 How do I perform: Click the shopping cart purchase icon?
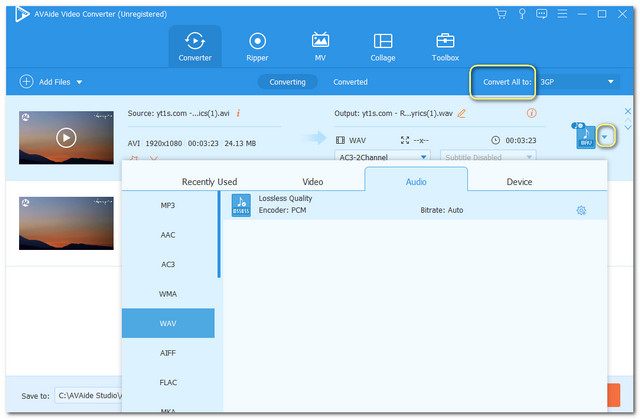point(501,14)
